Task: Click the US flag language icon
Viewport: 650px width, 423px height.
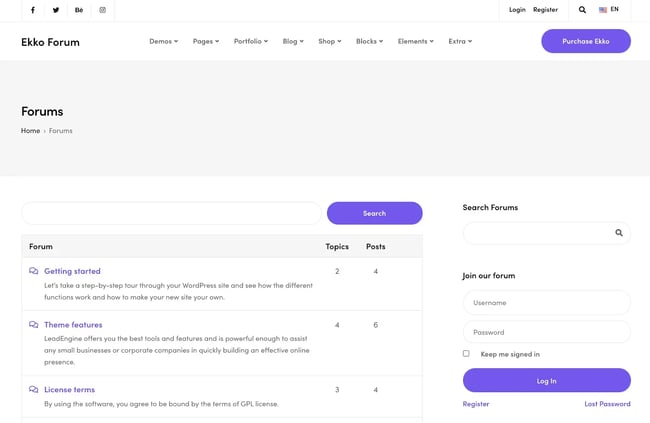Action: pos(603,10)
